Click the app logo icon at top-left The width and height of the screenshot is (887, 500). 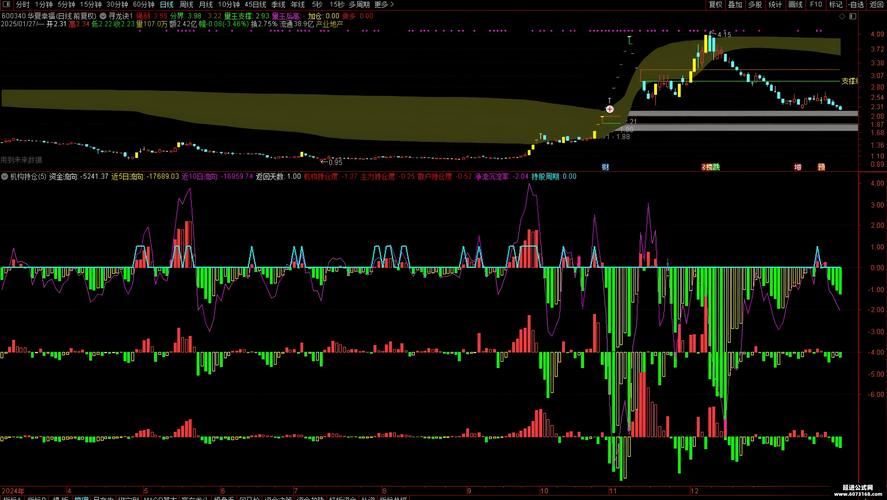(6, 4)
